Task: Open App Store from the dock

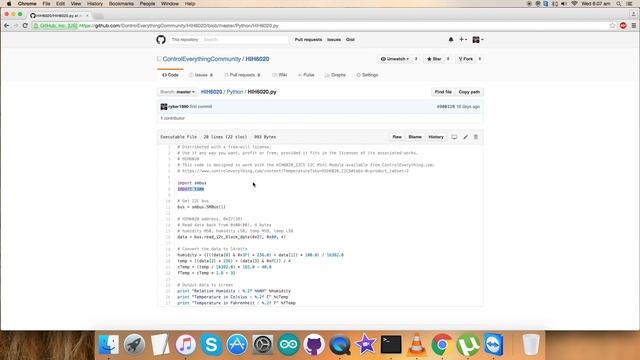Action: (237, 344)
